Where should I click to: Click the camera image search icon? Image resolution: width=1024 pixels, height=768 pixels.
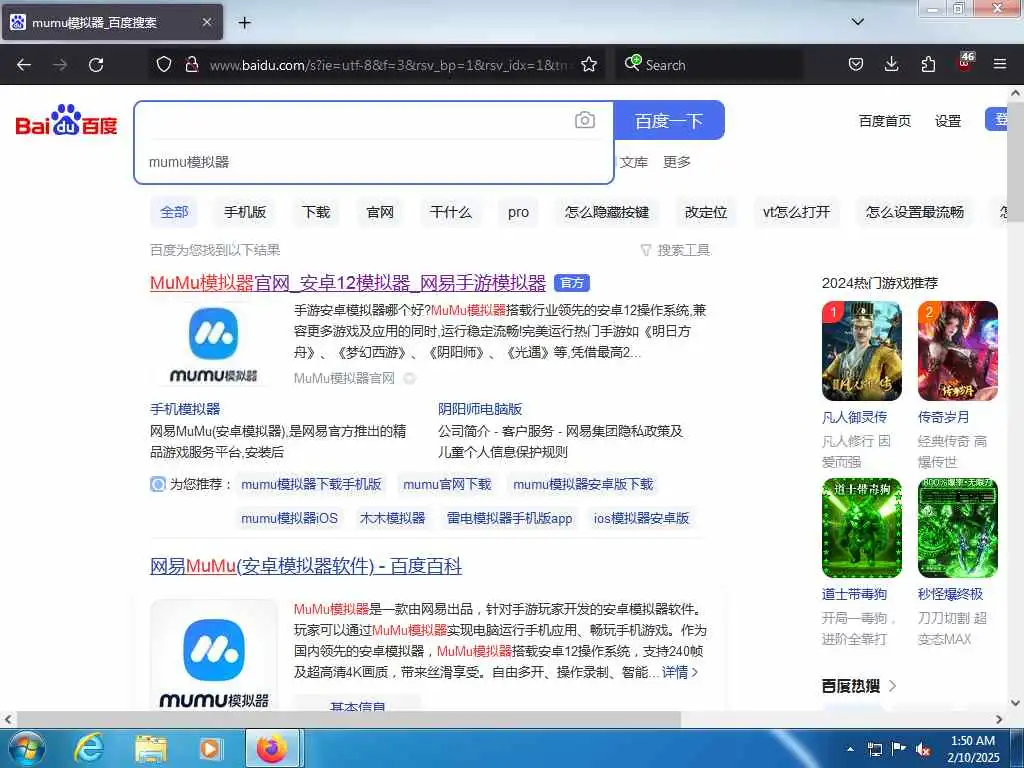pos(584,120)
